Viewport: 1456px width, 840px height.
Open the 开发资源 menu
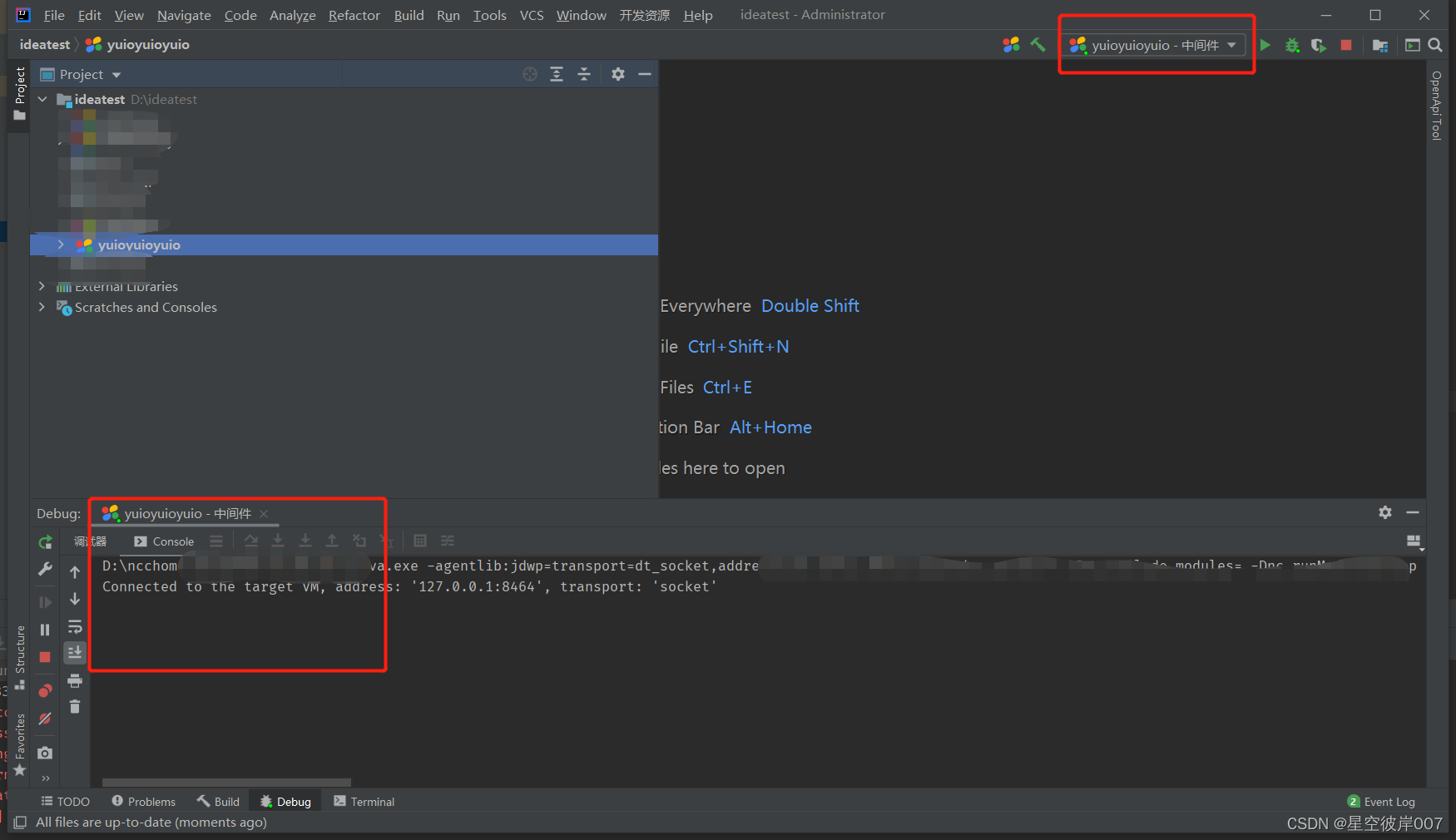pyautogui.click(x=644, y=15)
